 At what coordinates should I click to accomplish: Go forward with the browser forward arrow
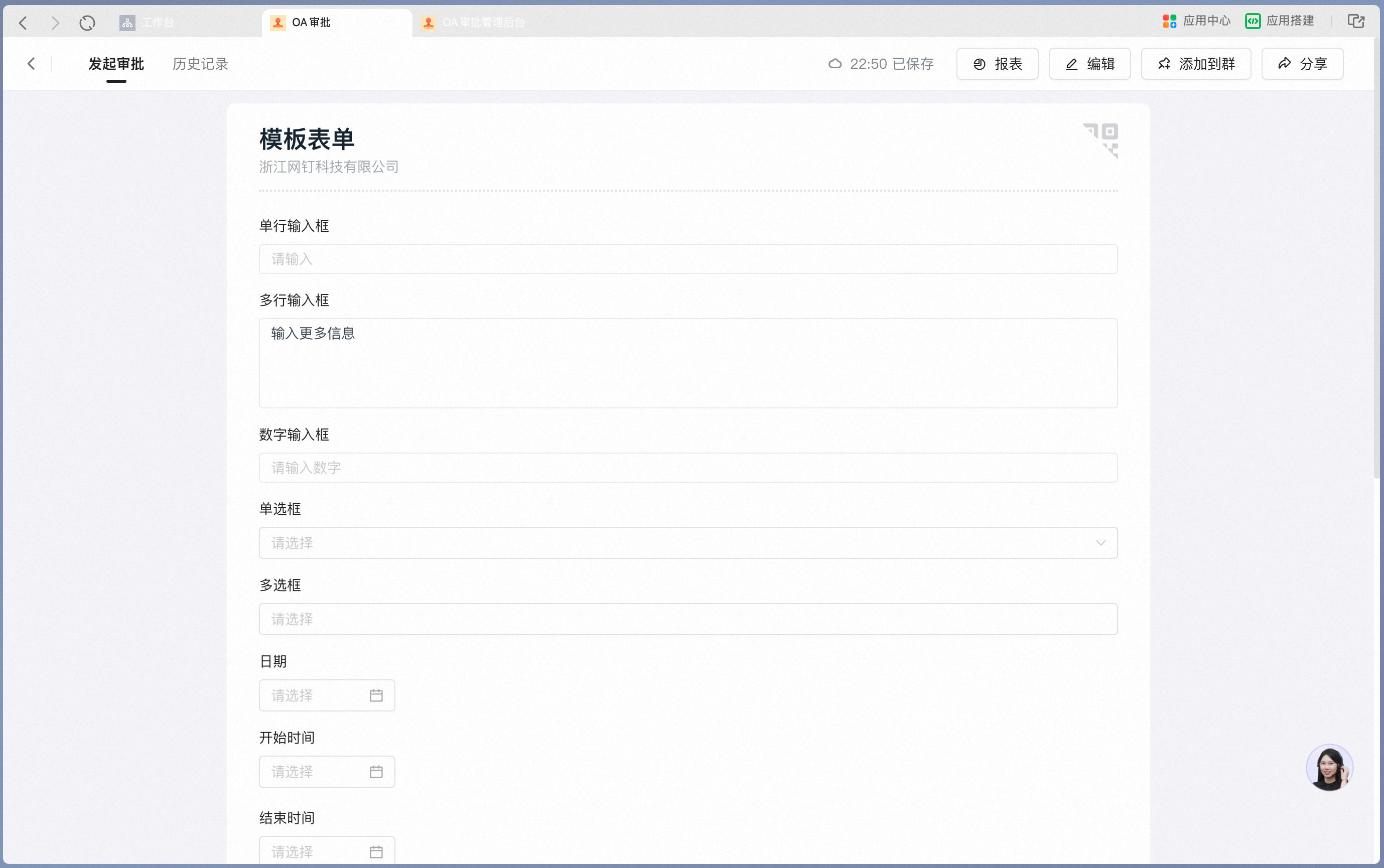pyautogui.click(x=55, y=23)
